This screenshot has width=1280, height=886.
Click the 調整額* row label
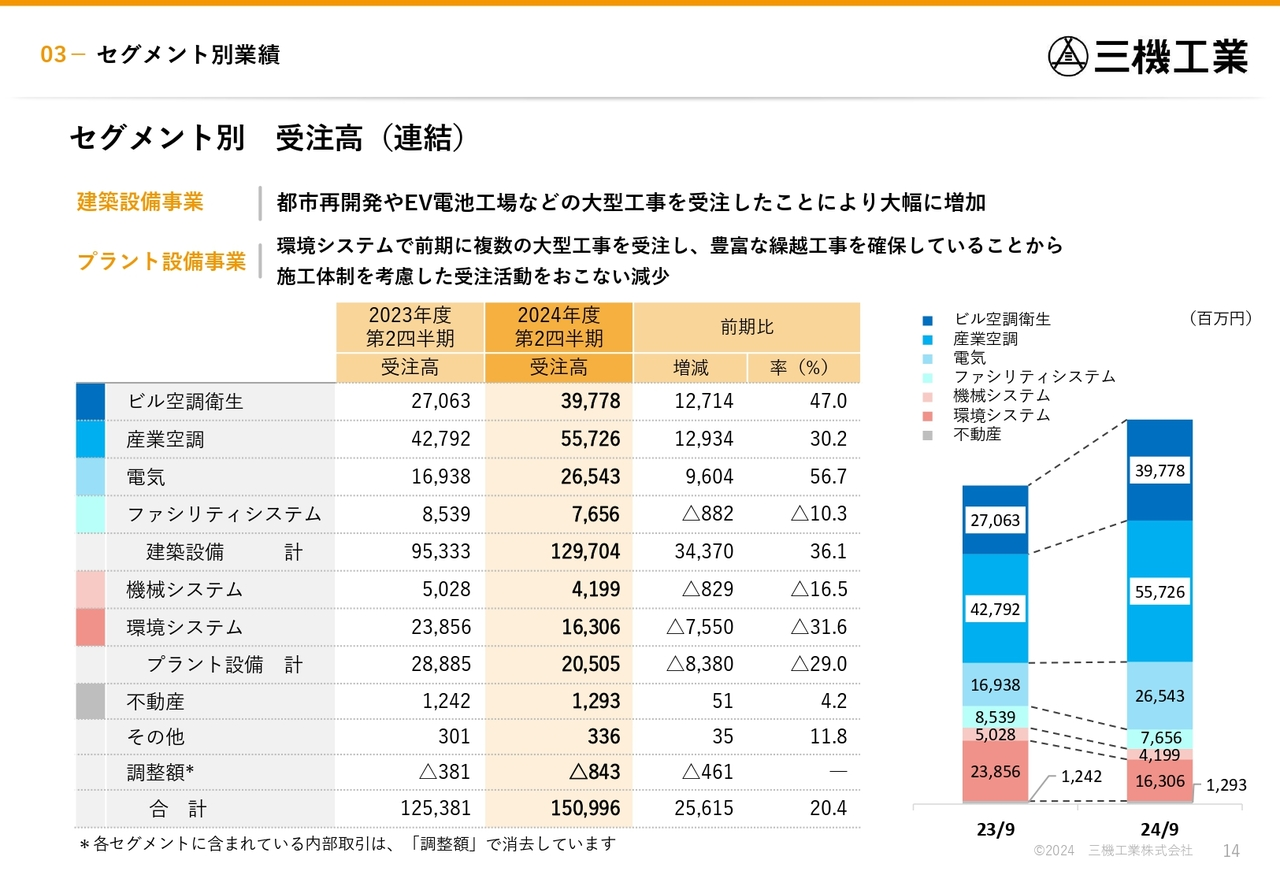pos(160,772)
